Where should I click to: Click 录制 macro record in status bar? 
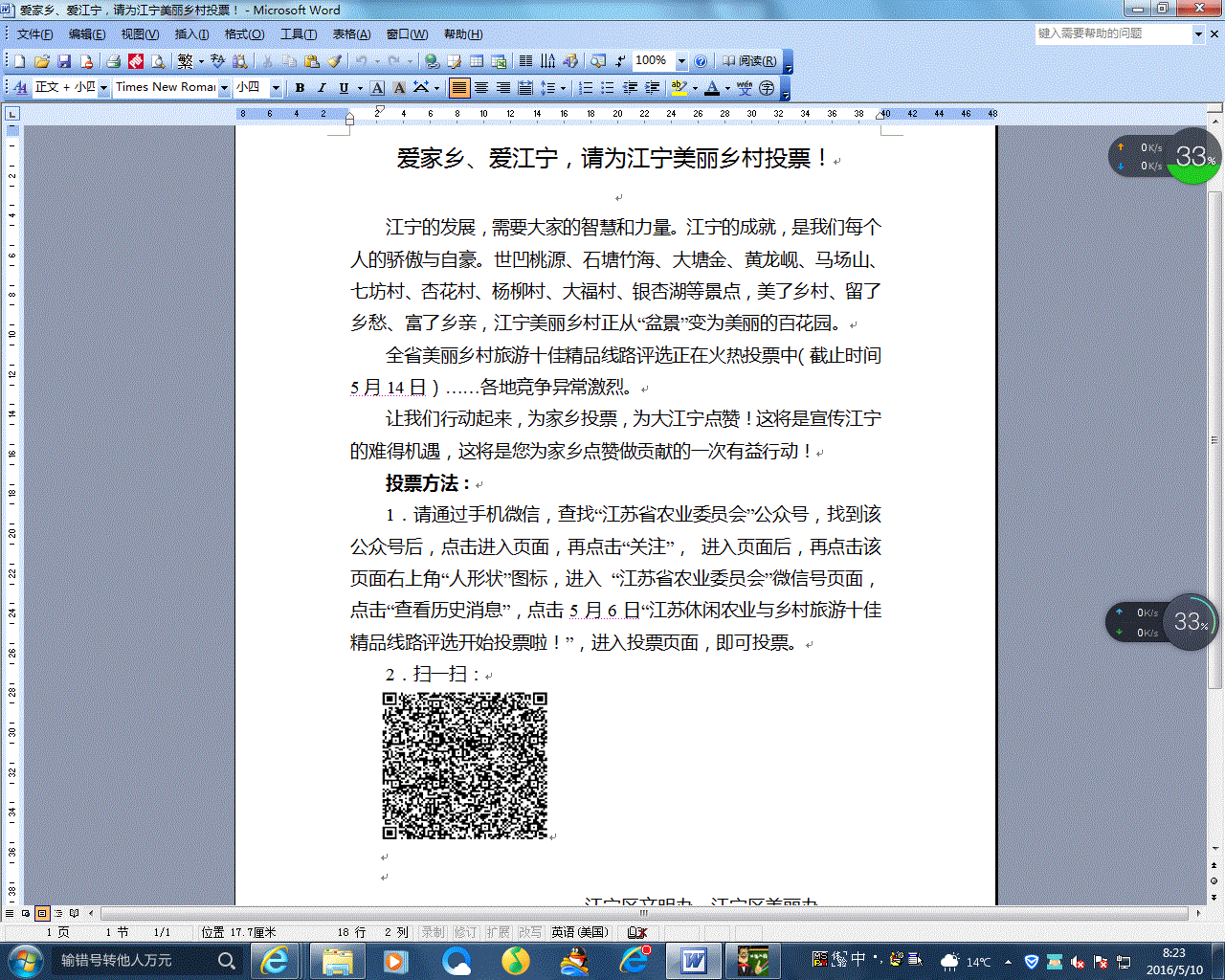433,931
